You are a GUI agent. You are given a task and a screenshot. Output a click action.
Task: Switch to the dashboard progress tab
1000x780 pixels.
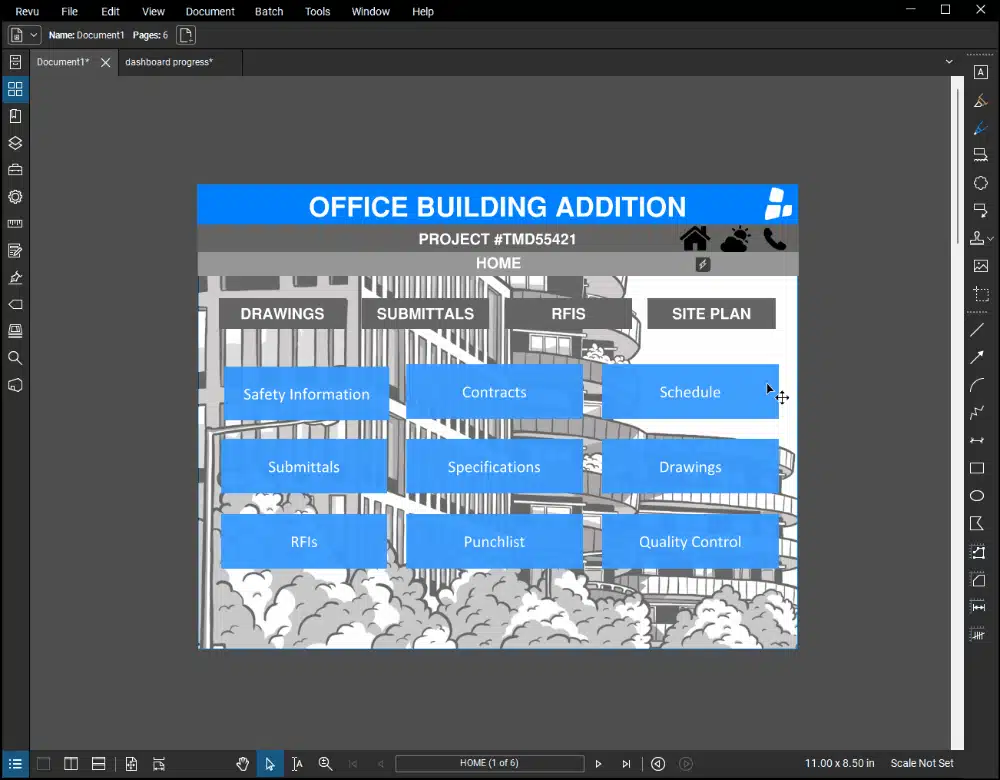167,61
